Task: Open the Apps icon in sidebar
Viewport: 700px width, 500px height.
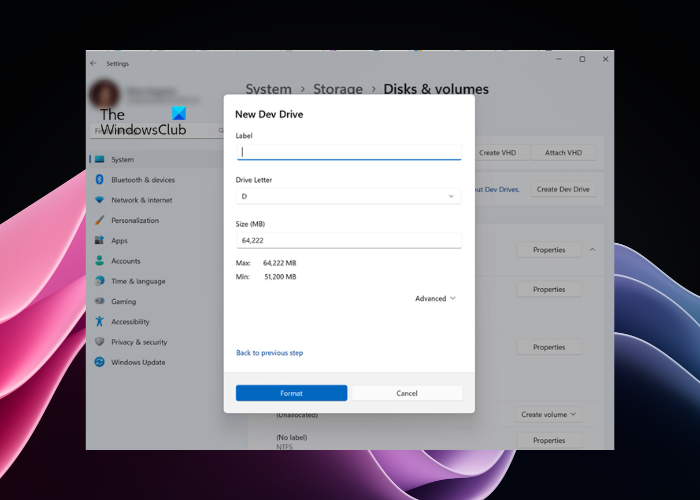Action: tap(100, 240)
